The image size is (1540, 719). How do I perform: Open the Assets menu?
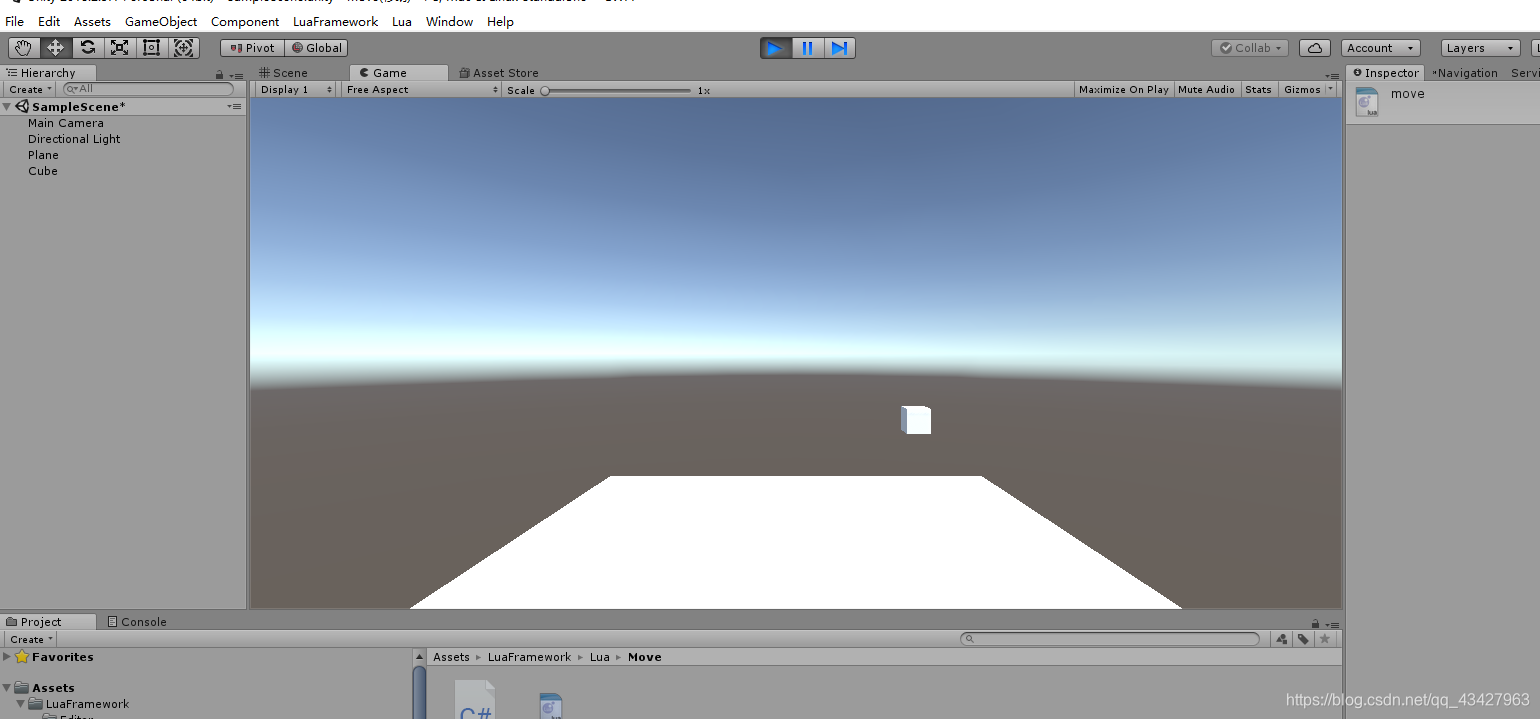(x=92, y=21)
